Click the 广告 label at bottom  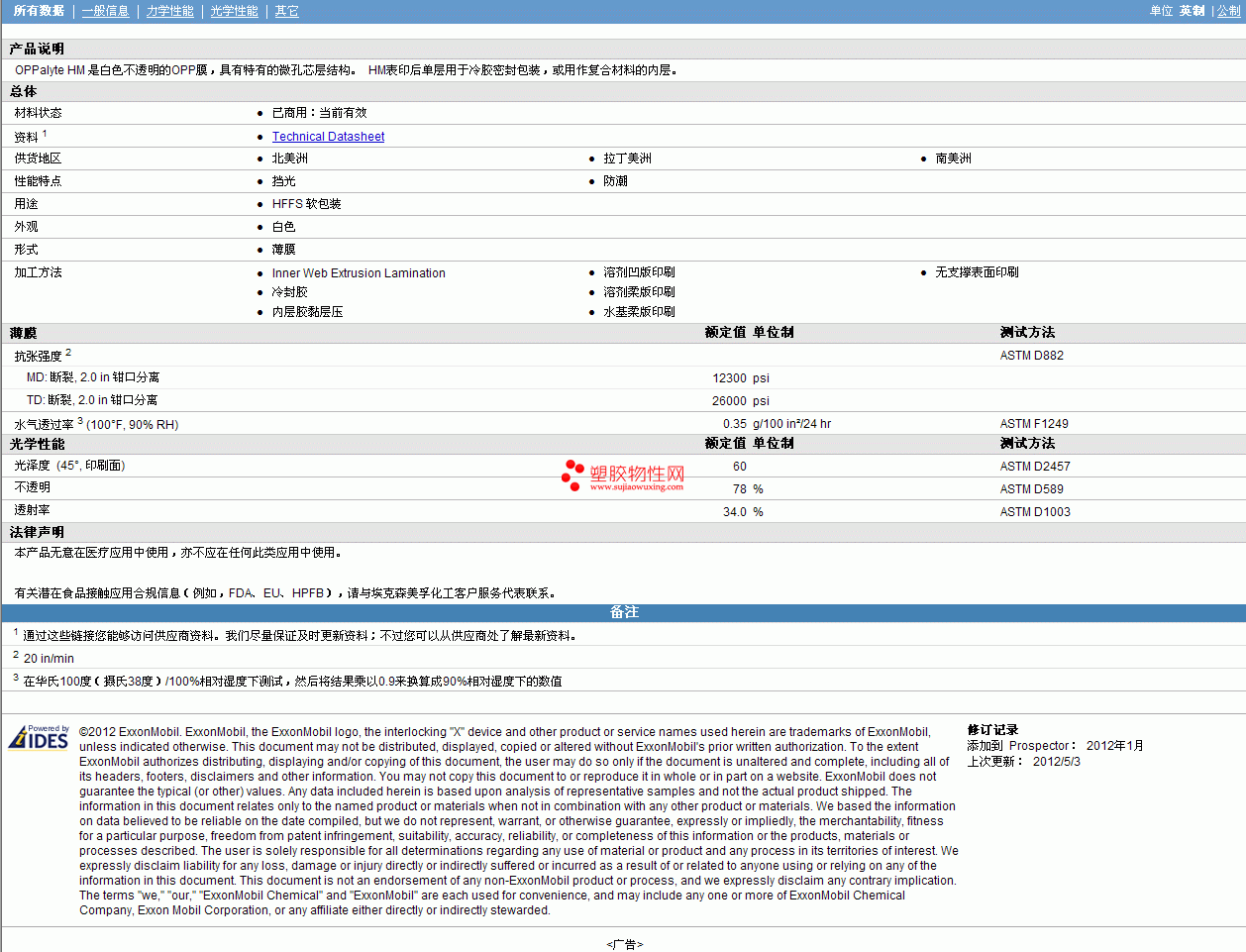tap(625, 945)
